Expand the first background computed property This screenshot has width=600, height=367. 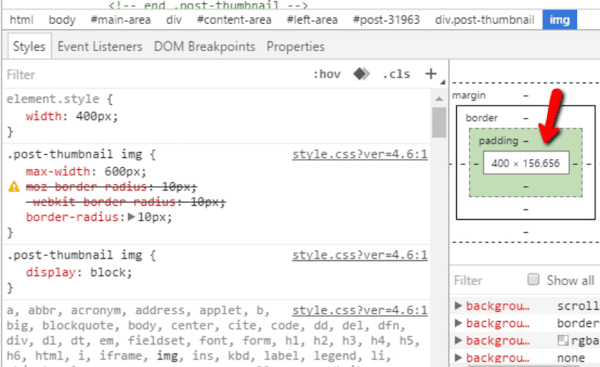coord(458,305)
